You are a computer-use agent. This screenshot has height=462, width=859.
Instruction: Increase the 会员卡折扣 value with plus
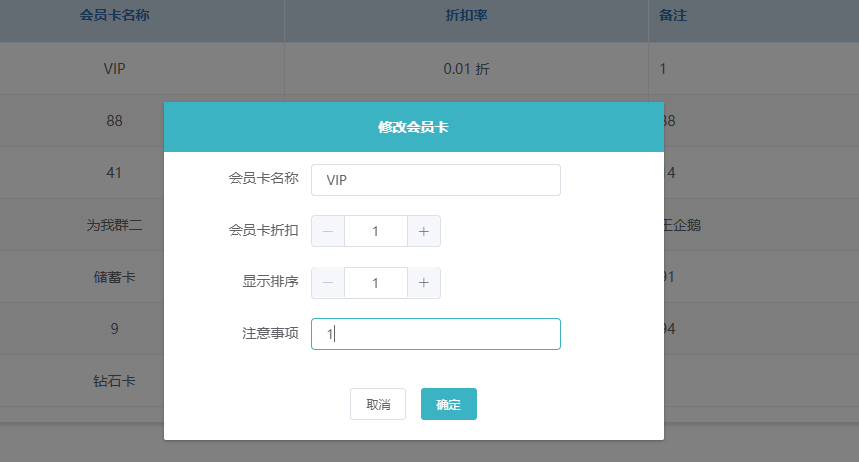tap(424, 231)
